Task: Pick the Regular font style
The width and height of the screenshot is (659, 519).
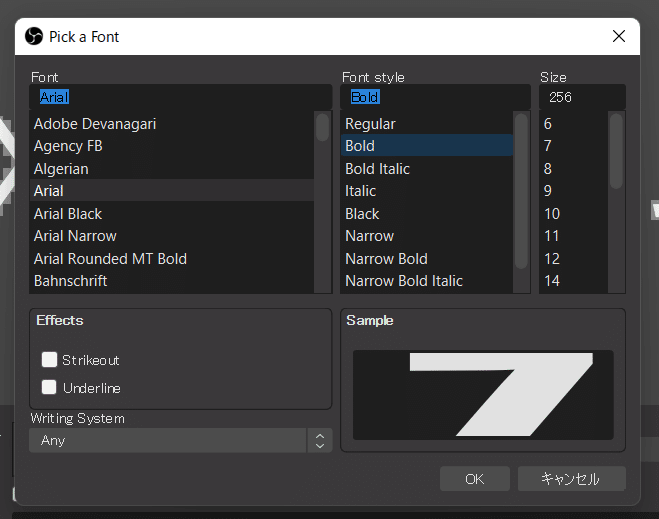Action: [370, 124]
